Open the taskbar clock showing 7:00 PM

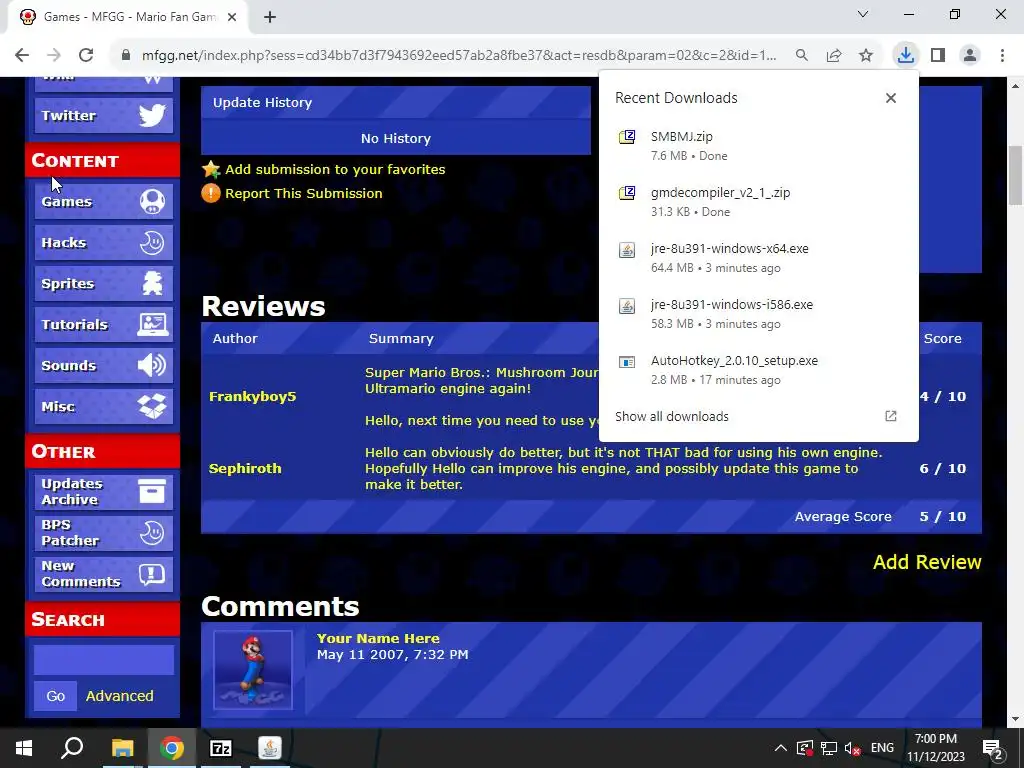(x=936, y=748)
